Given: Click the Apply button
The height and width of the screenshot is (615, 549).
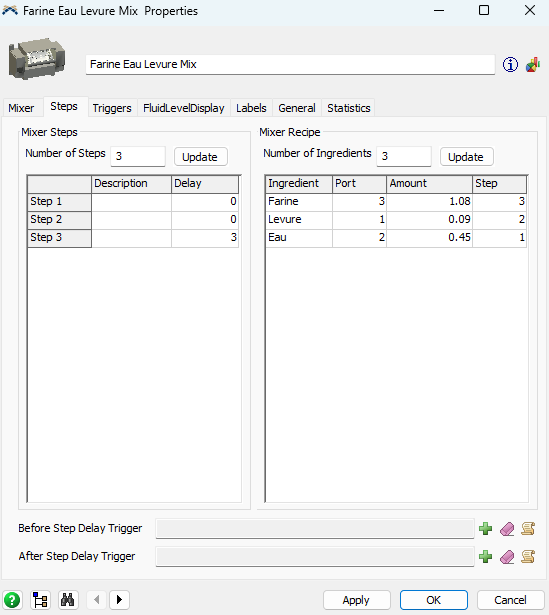Looking at the screenshot, I should 356,600.
